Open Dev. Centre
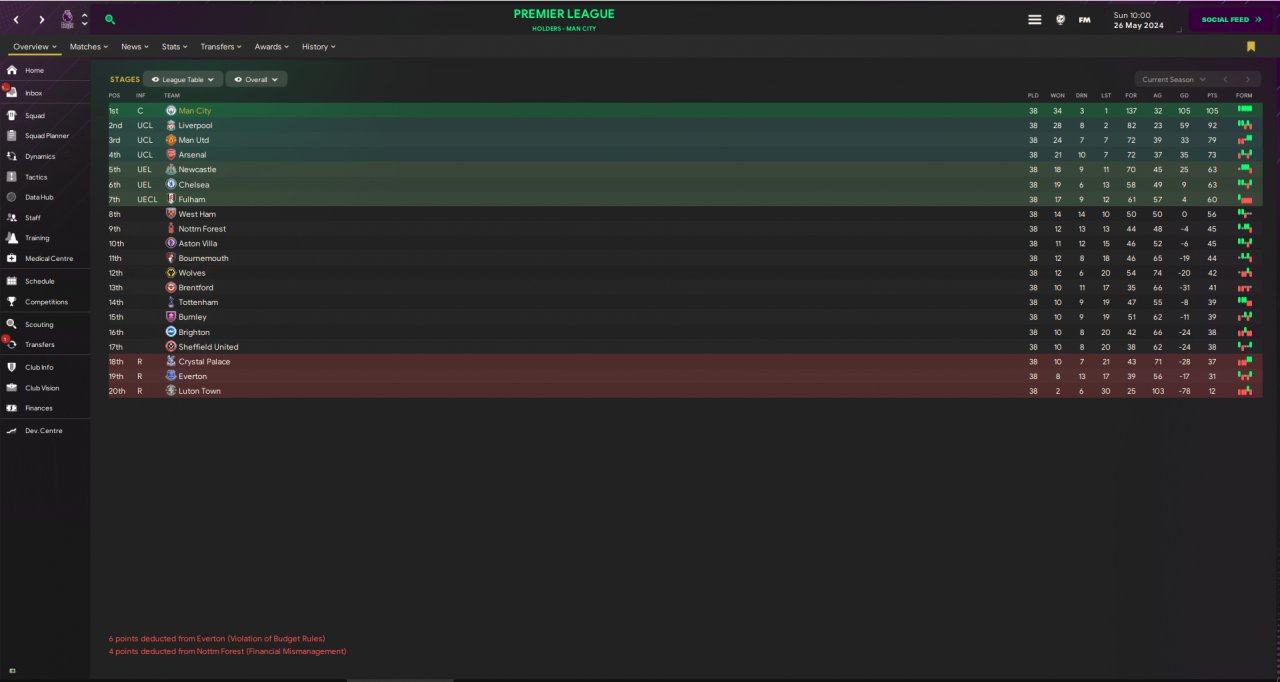The image size is (1280, 682). point(45,430)
